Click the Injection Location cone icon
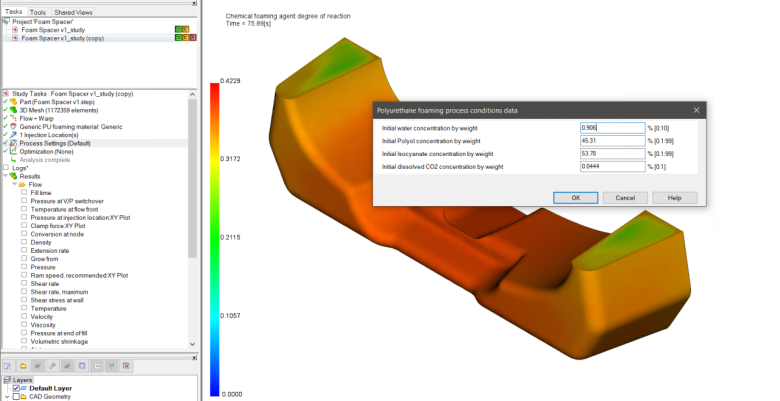 coord(15,135)
